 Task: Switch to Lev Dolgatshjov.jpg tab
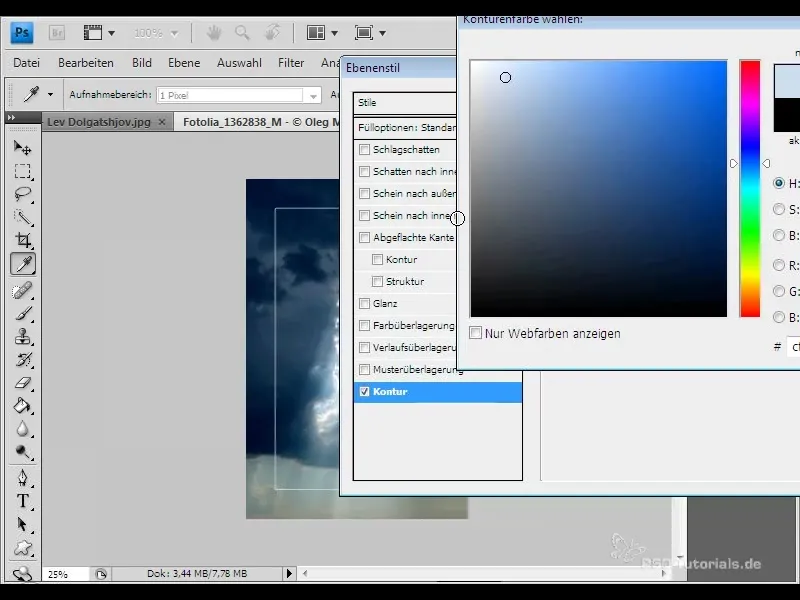[x=99, y=122]
